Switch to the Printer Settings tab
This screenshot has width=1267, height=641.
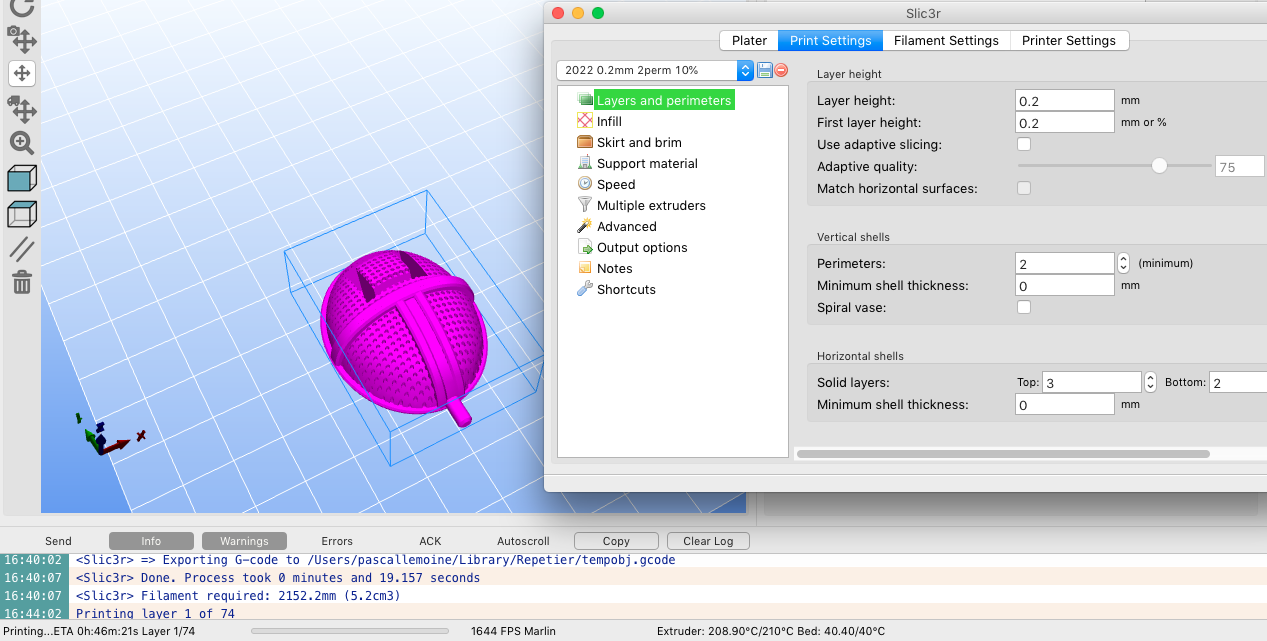point(1069,40)
